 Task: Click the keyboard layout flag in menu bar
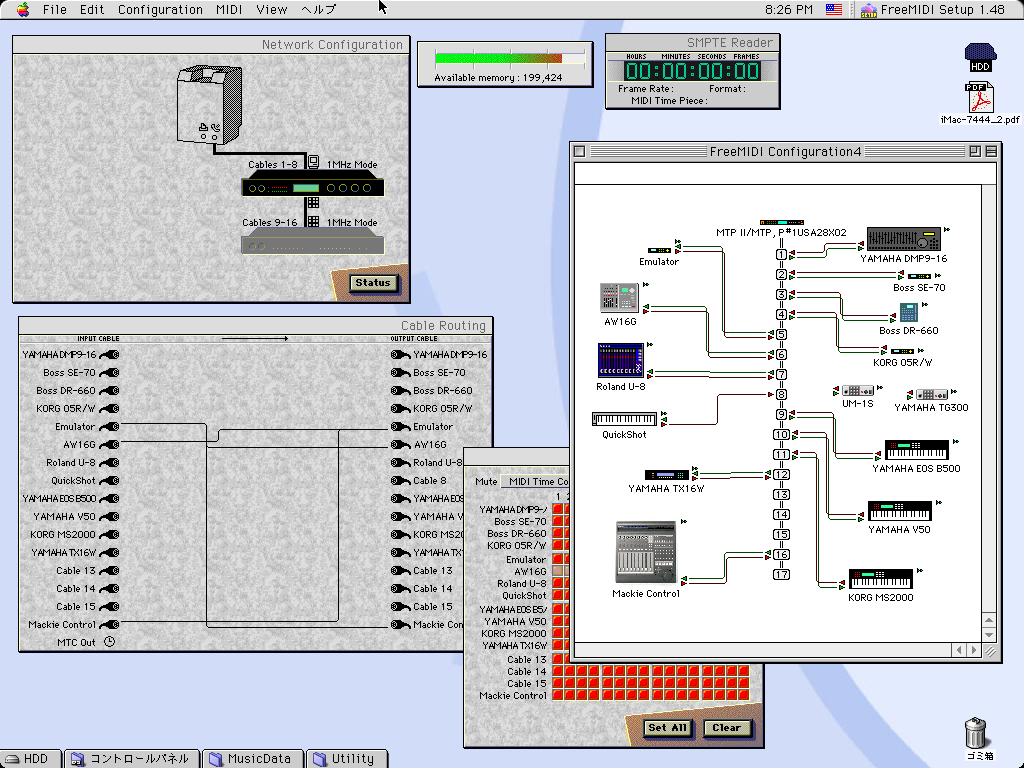click(x=834, y=9)
